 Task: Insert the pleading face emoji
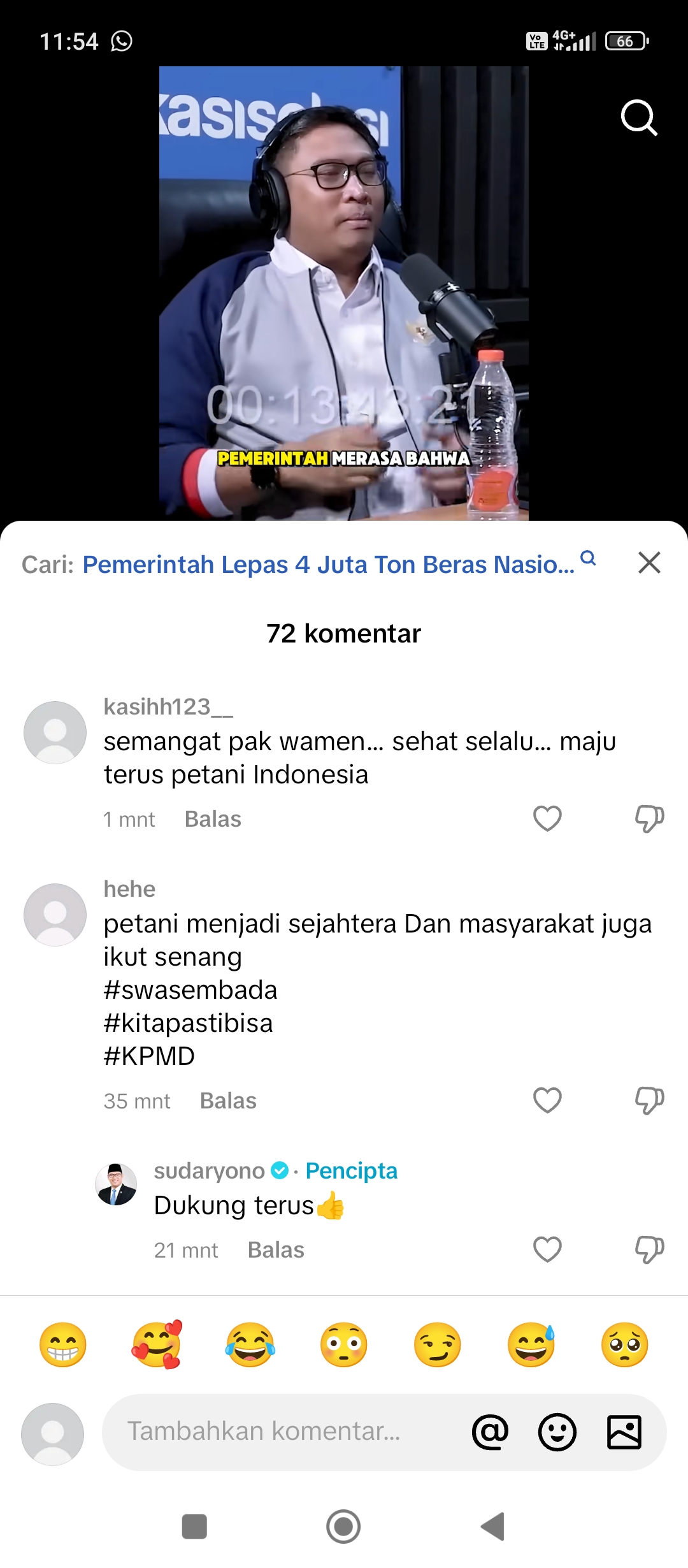(624, 1345)
